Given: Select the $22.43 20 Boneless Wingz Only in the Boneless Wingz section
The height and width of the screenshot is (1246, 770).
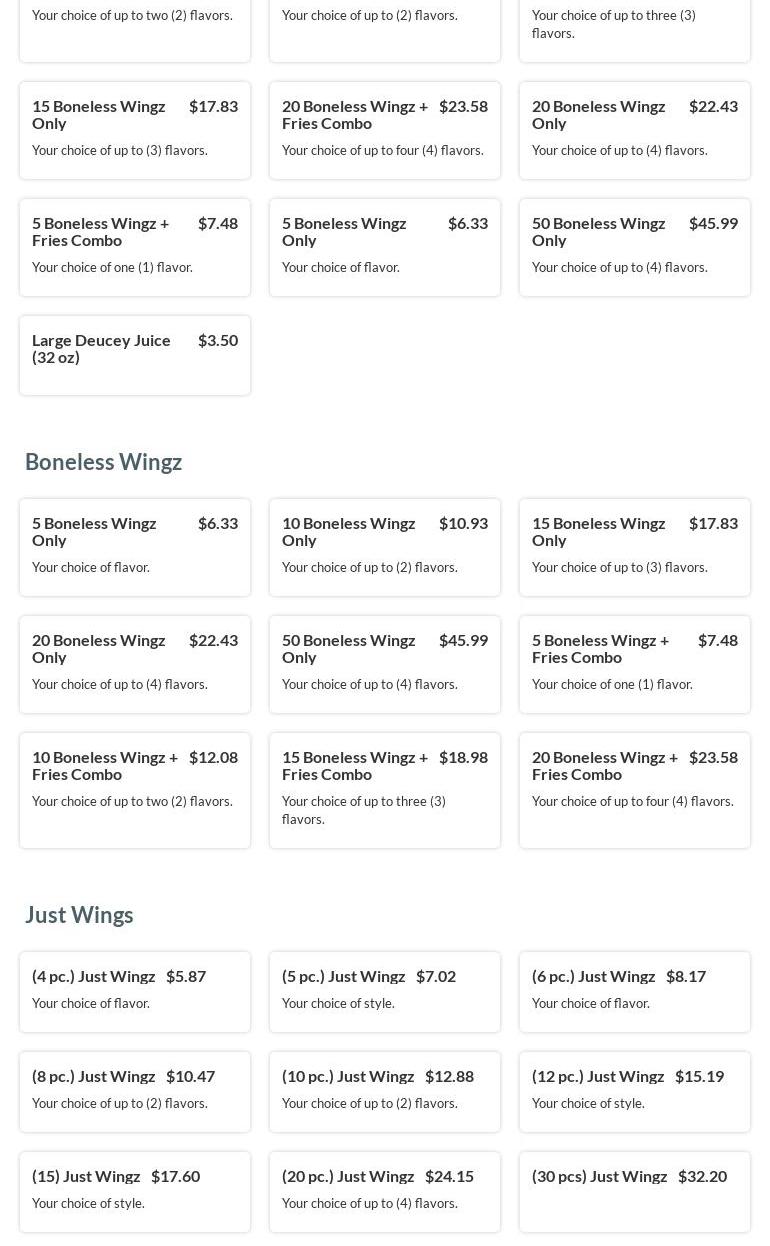Looking at the screenshot, I should click(135, 665).
